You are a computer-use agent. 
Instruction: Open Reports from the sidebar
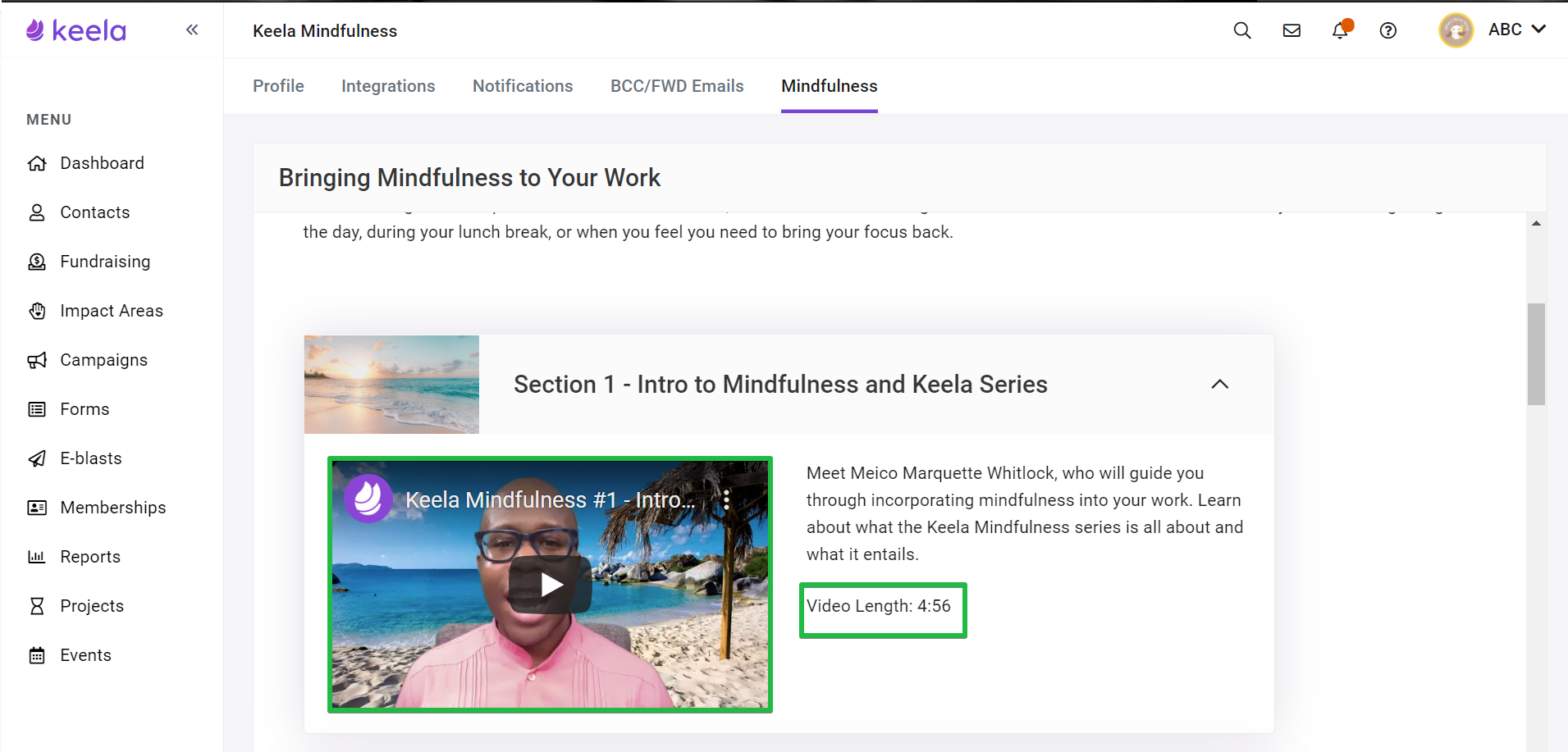pos(90,557)
